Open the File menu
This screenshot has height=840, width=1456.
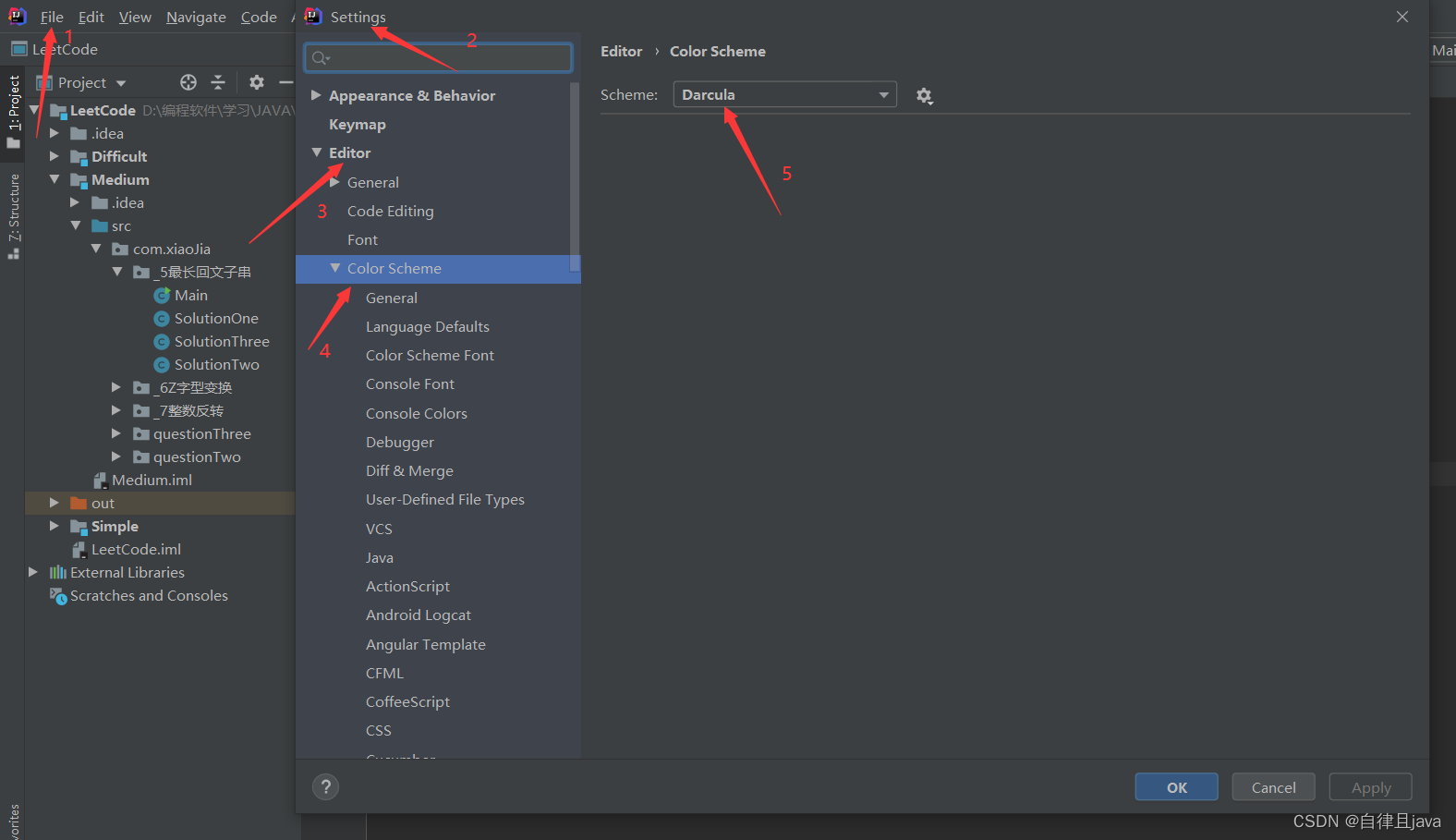[52, 17]
